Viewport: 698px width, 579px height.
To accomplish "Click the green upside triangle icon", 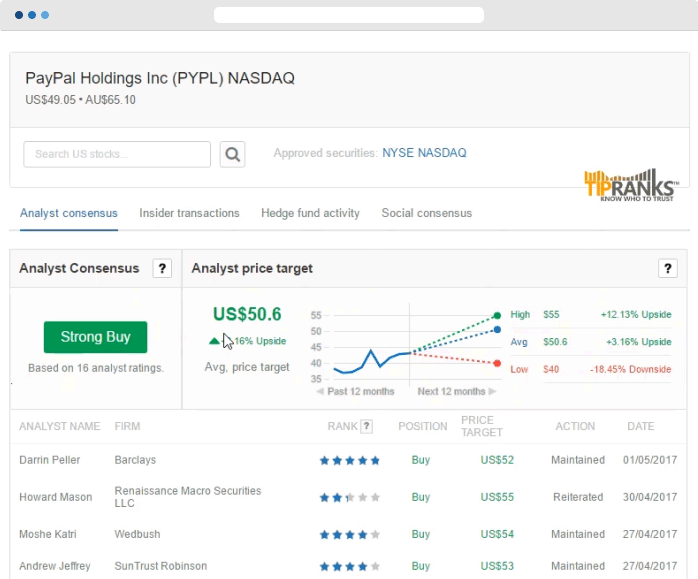I will pyautogui.click(x=214, y=341).
